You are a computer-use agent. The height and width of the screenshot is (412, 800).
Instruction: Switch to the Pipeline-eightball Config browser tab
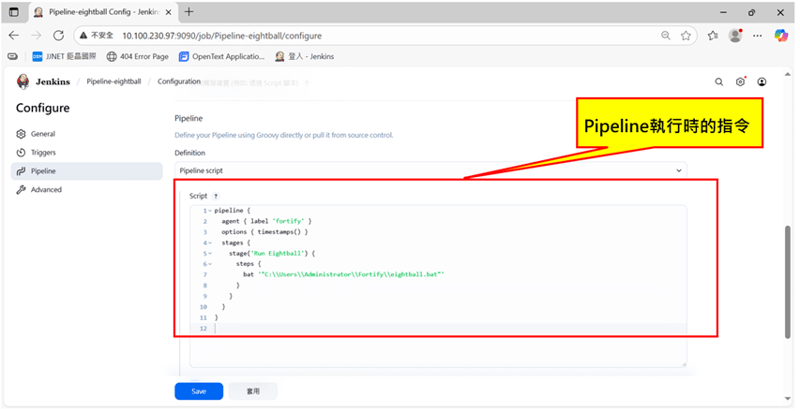103,12
